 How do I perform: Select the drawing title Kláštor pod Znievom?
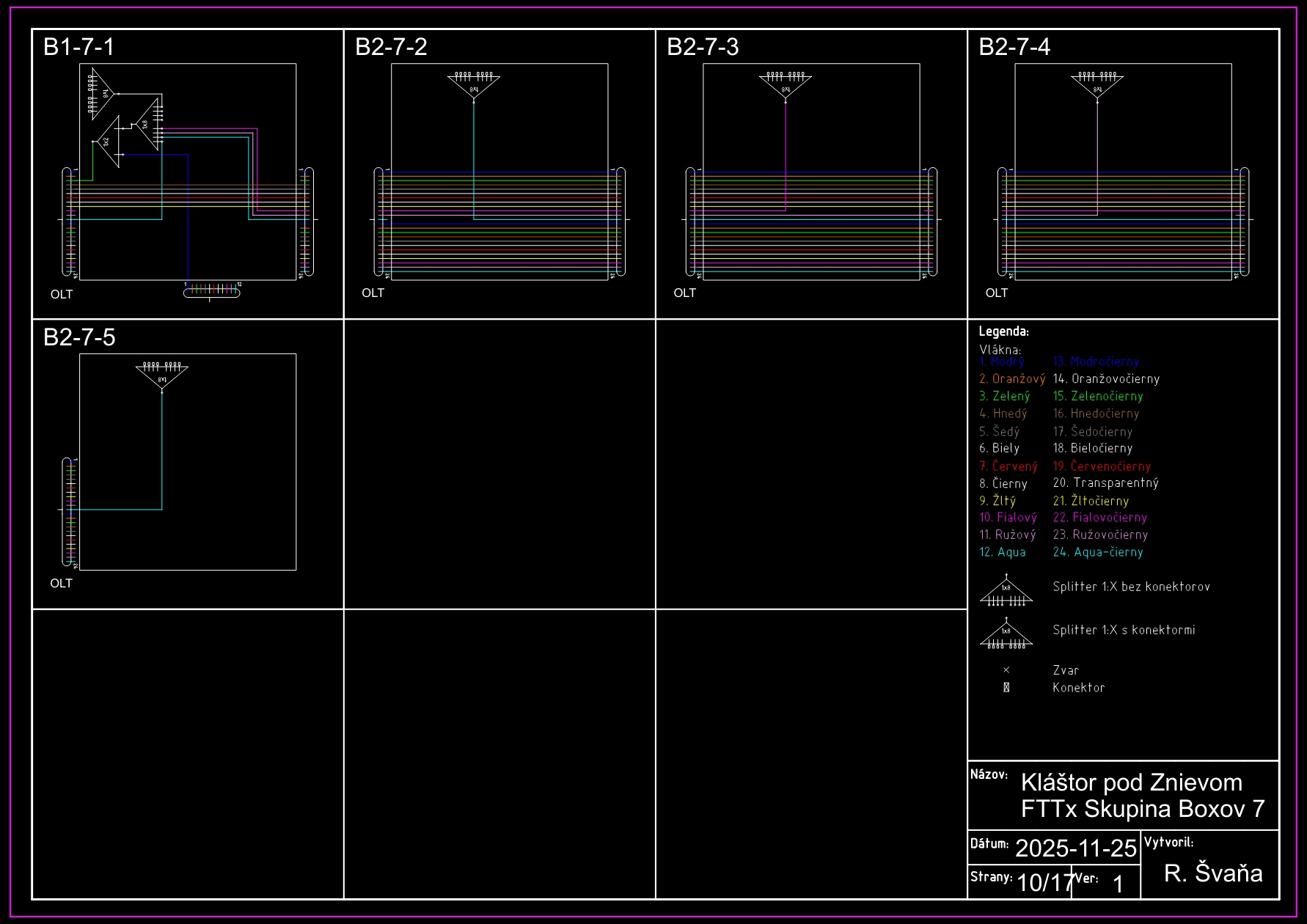(x=1131, y=782)
